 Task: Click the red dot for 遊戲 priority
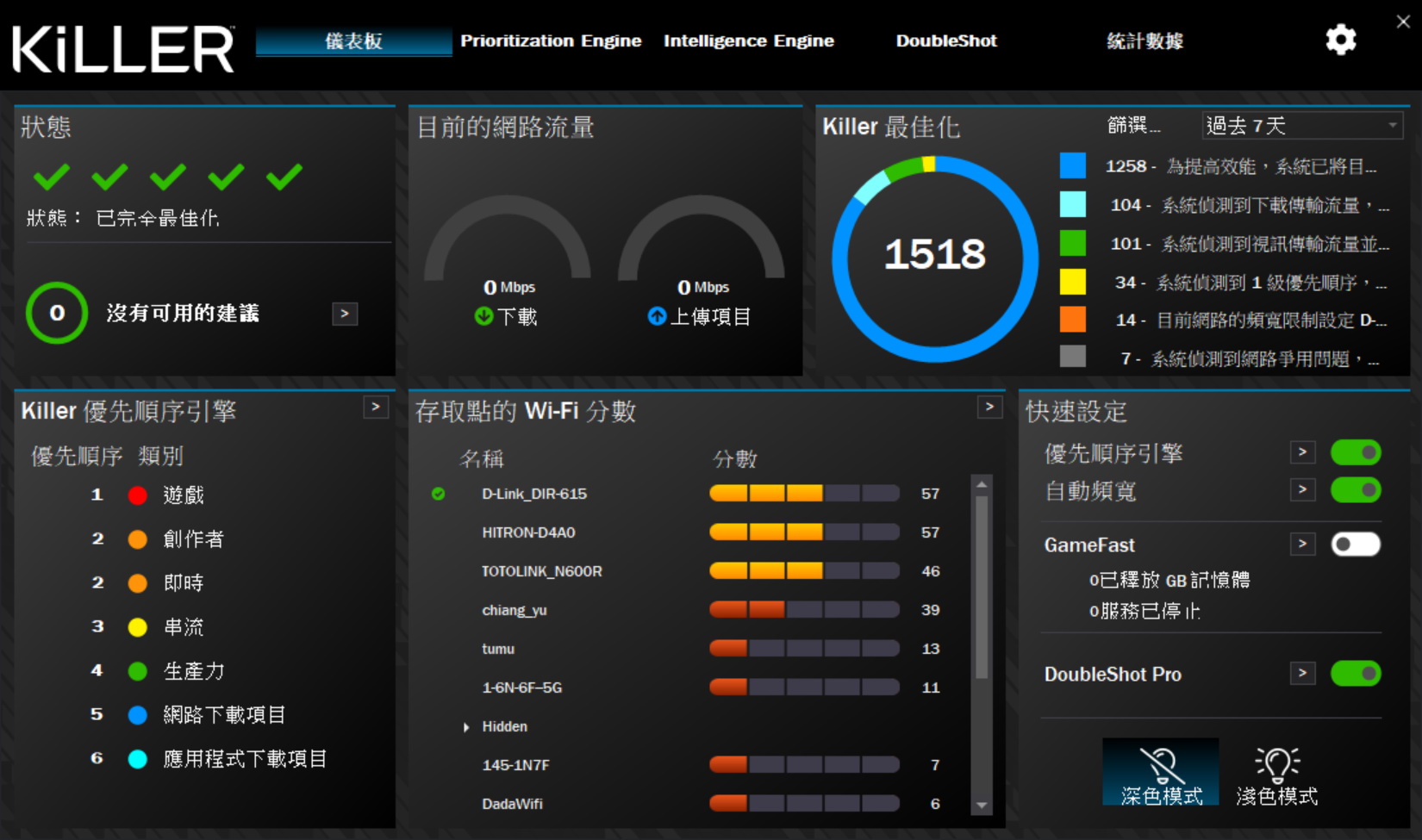137,495
